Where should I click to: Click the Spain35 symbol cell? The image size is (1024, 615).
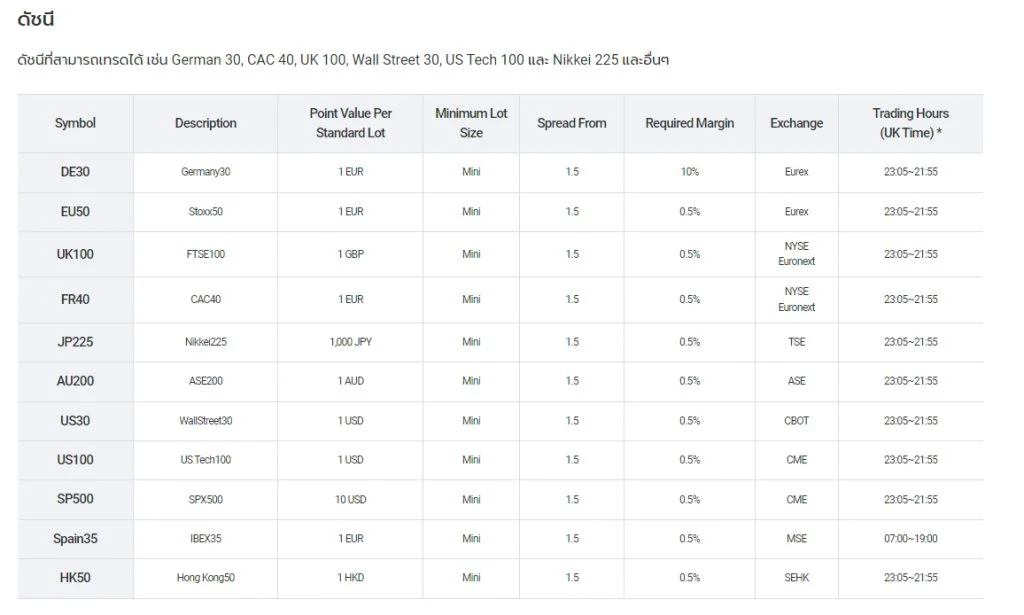click(75, 539)
